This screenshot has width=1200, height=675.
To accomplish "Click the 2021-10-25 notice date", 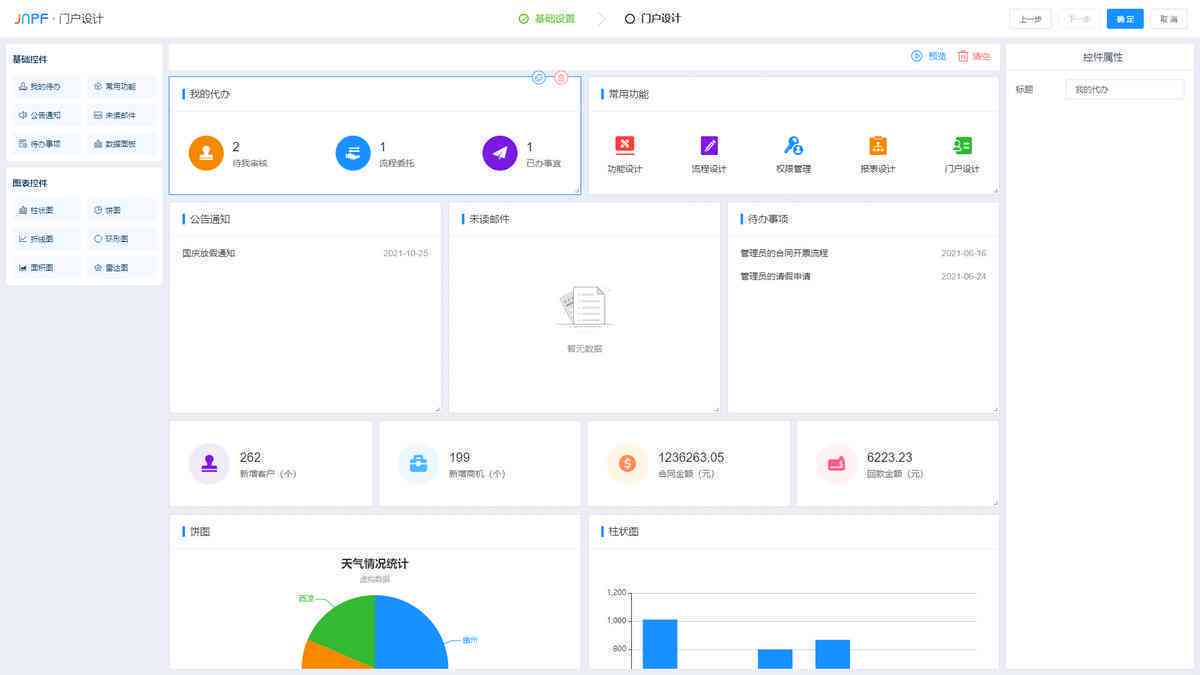I will point(406,254).
